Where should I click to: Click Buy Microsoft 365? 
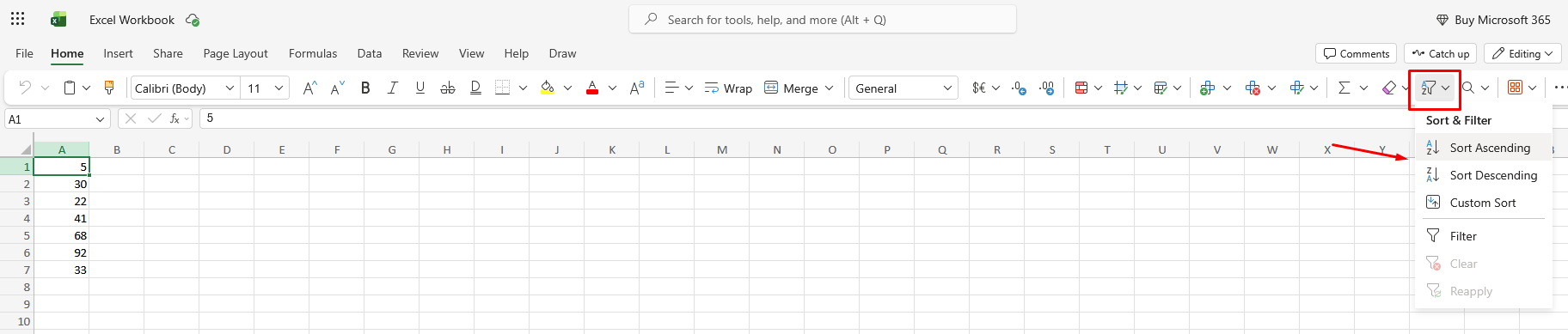click(1493, 20)
